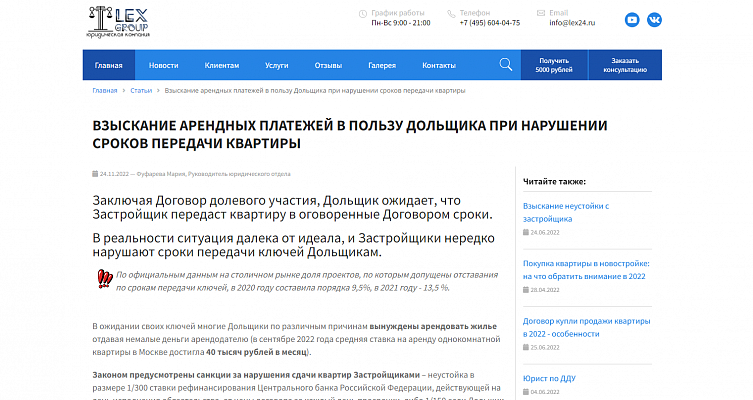Click the search magnifier icon

tap(506, 64)
